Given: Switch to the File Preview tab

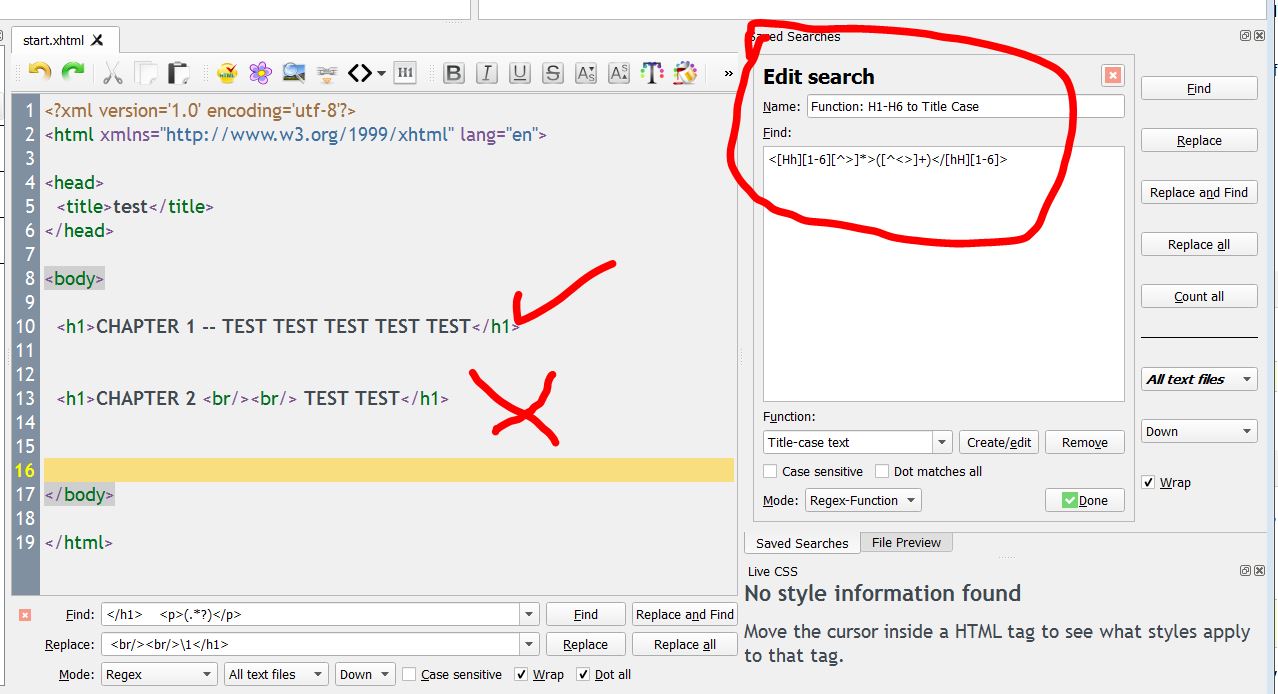Looking at the screenshot, I should click(906, 542).
